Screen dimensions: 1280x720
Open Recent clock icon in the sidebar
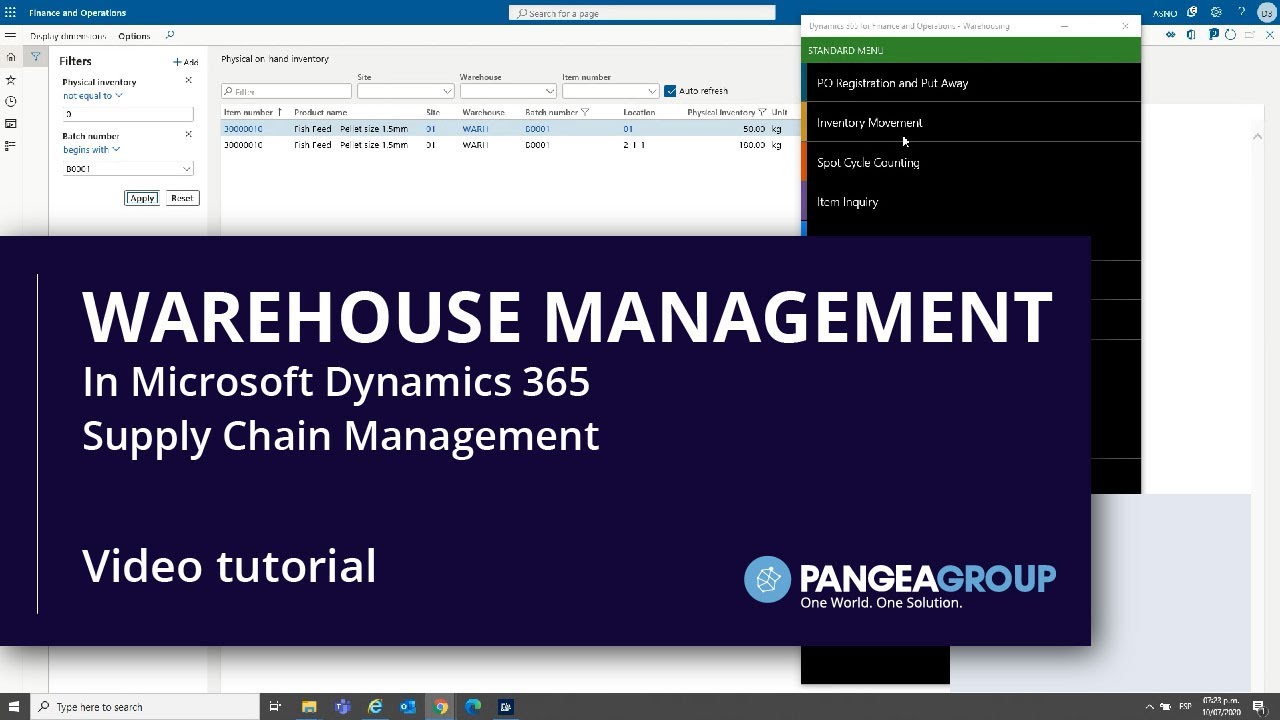pyautogui.click(x=11, y=101)
